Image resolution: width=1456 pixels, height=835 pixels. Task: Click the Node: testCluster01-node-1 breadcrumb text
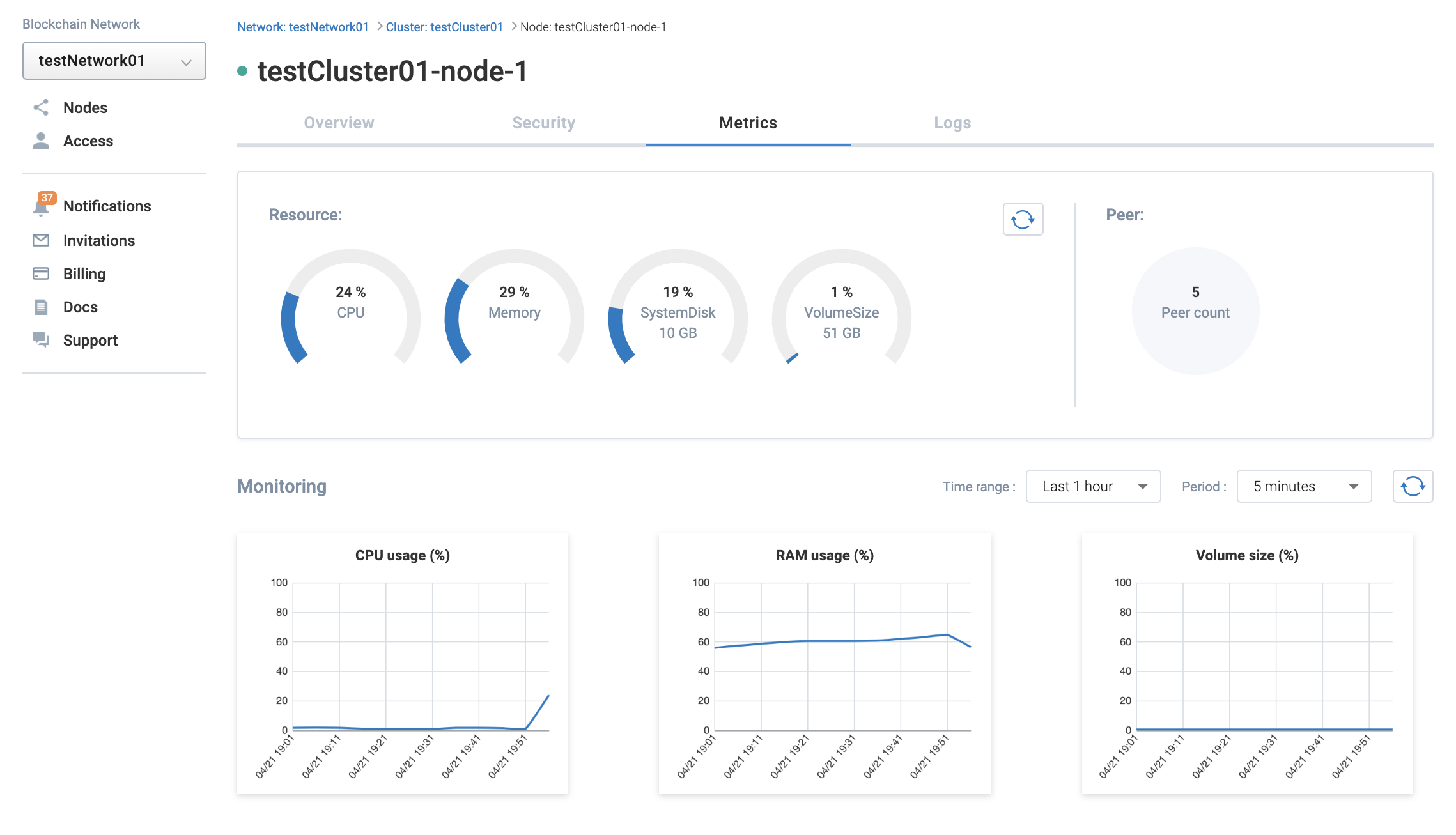pyautogui.click(x=593, y=27)
